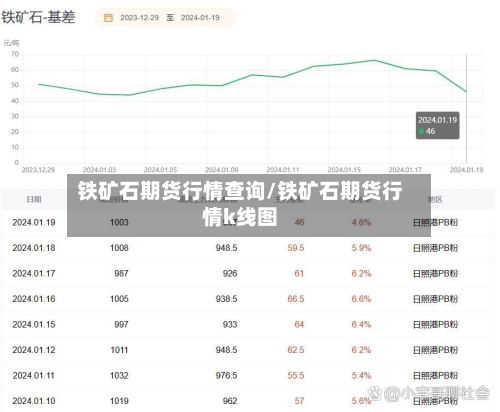500x412 pixels.
Task: Click spot price 1019 in the 2024.01.10 row
Action: pyautogui.click(x=119, y=401)
